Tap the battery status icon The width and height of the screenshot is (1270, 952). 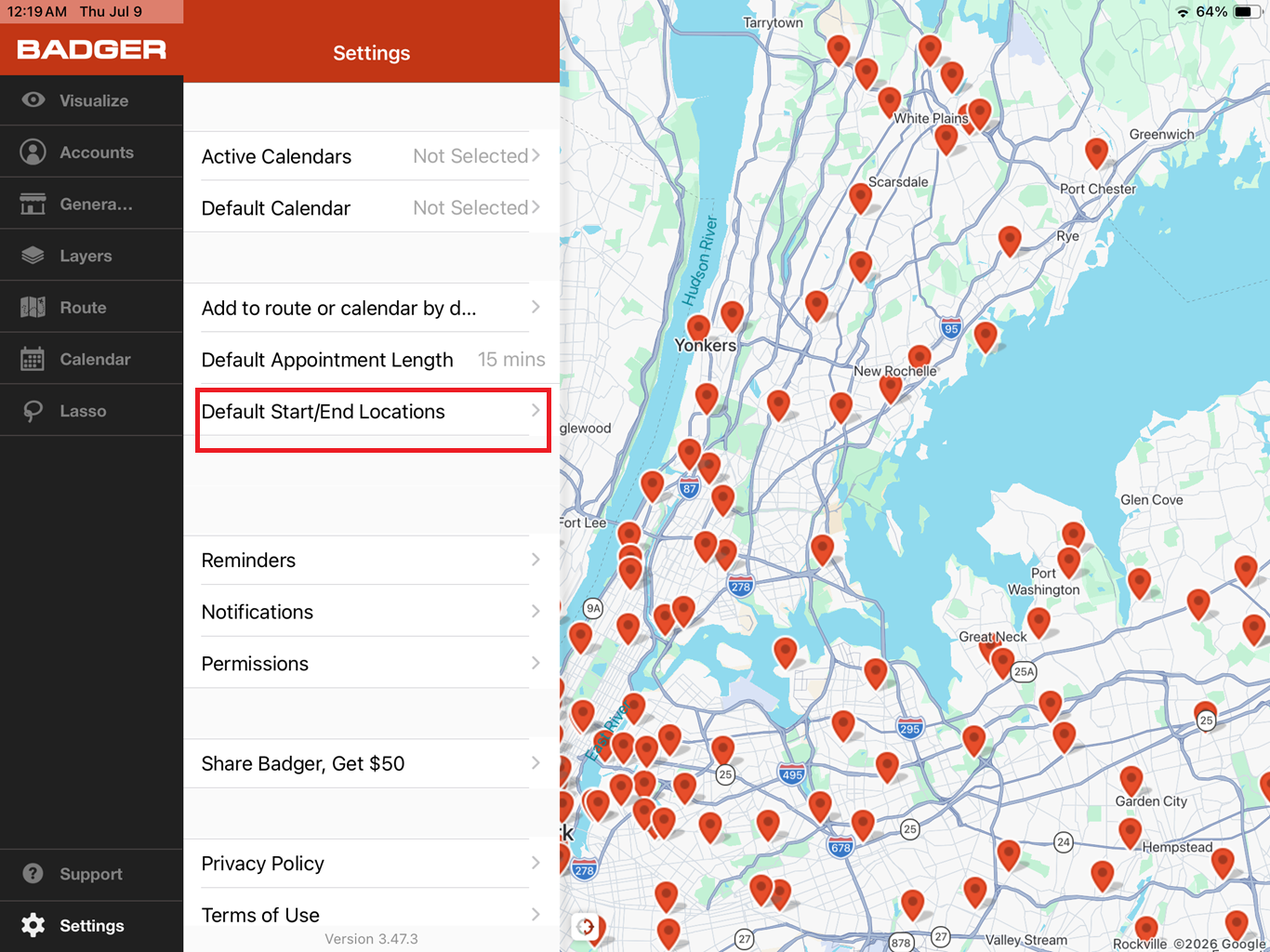pos(1247,12)
